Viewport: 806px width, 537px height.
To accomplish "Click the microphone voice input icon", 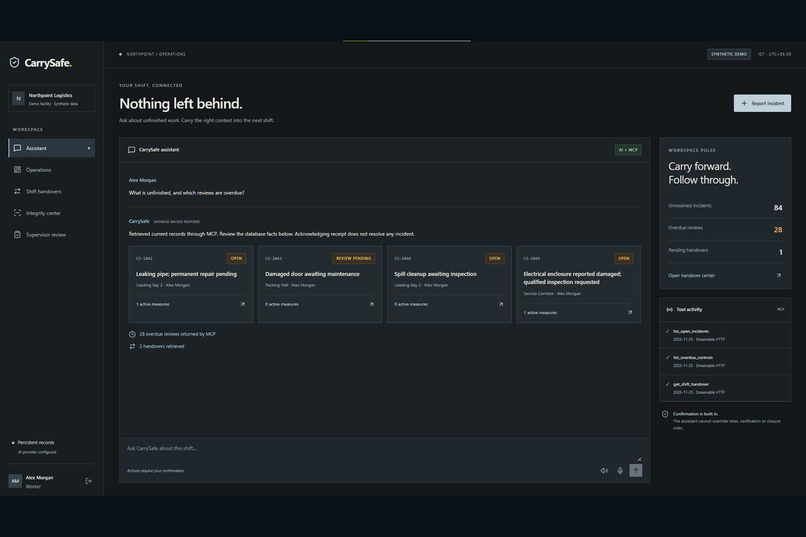I will point(620,471).
